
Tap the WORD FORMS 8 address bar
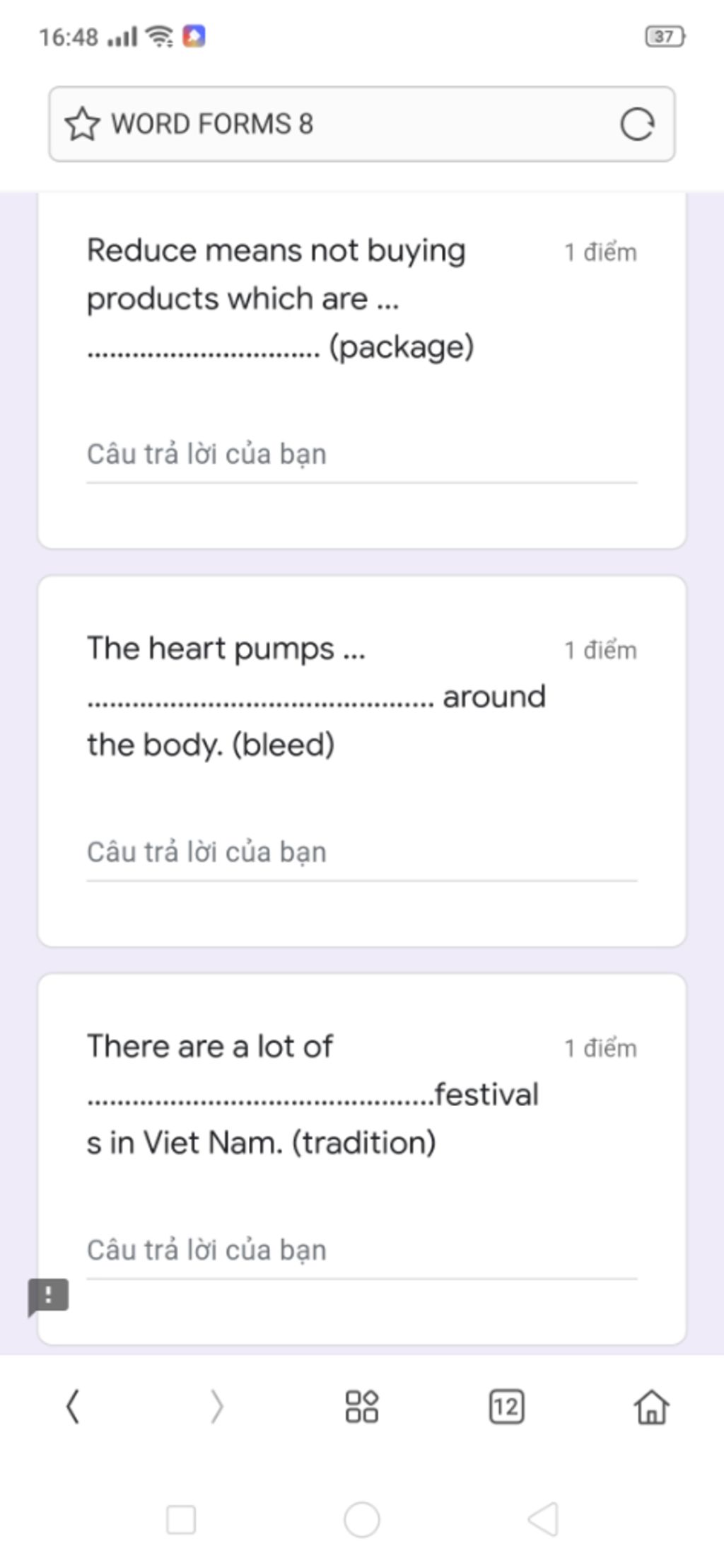pos(362,124)
